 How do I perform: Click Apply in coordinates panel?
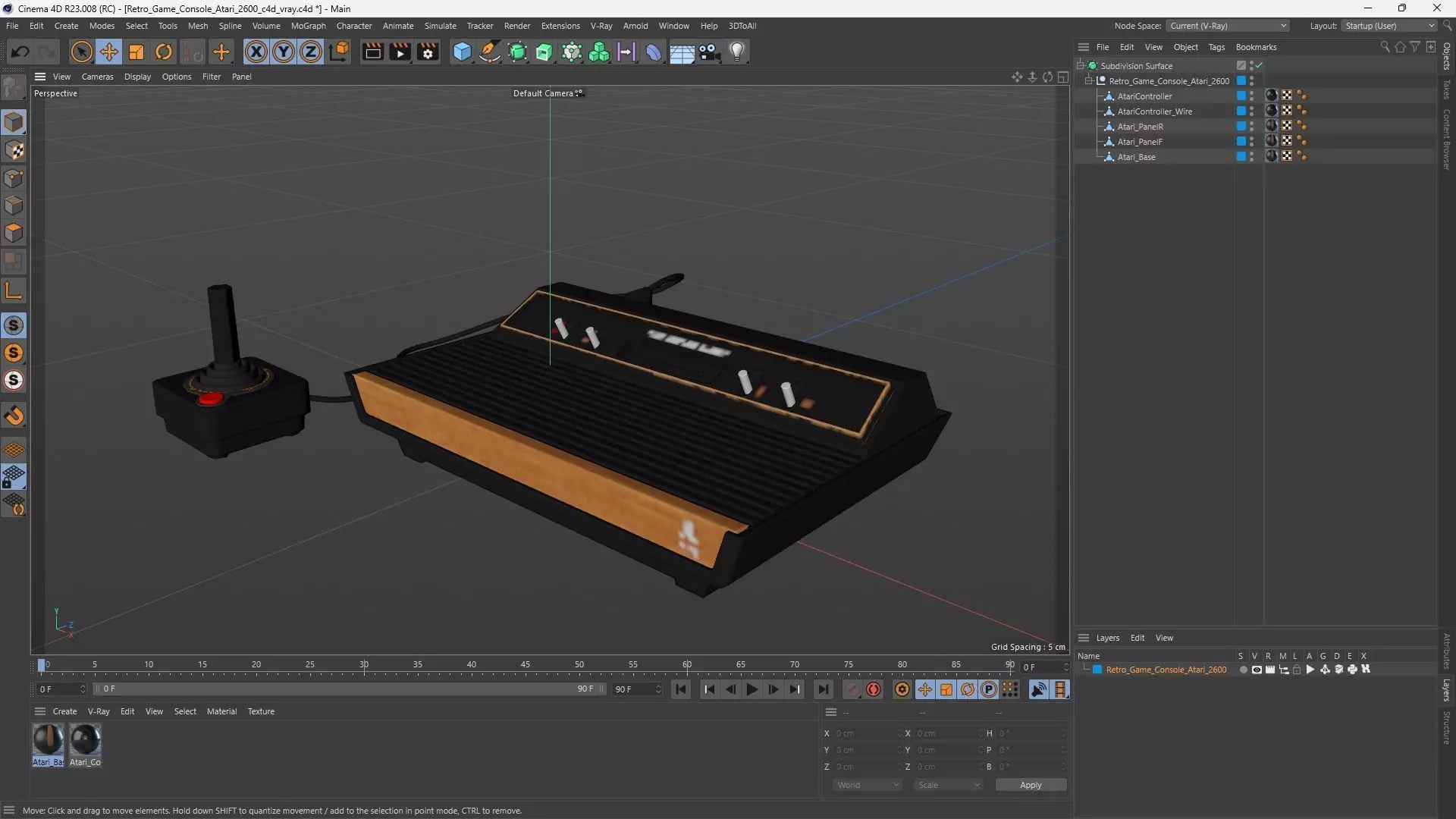click(1031, 785)
